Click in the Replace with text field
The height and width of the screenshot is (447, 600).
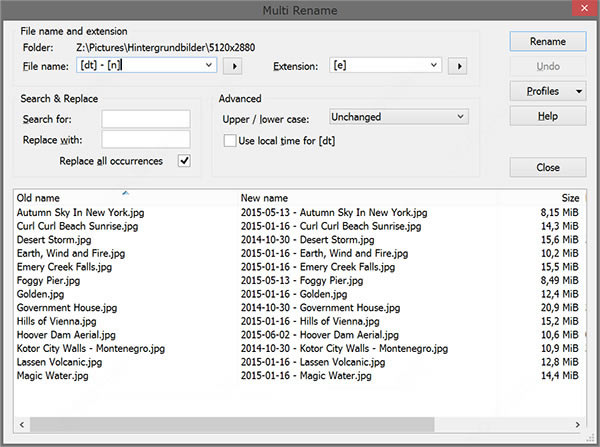(x=146, y=139)
